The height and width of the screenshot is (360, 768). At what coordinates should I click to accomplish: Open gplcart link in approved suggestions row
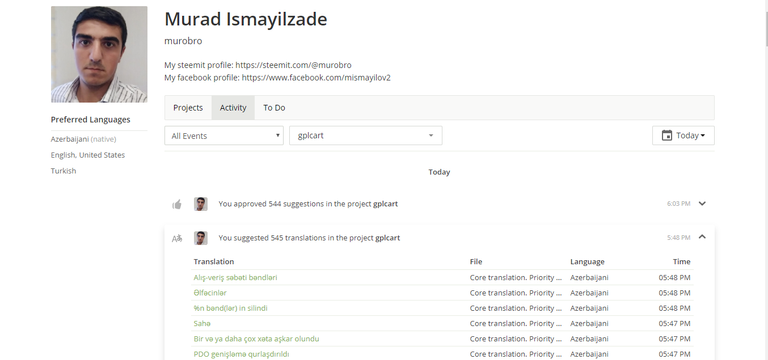pos(385,204)
